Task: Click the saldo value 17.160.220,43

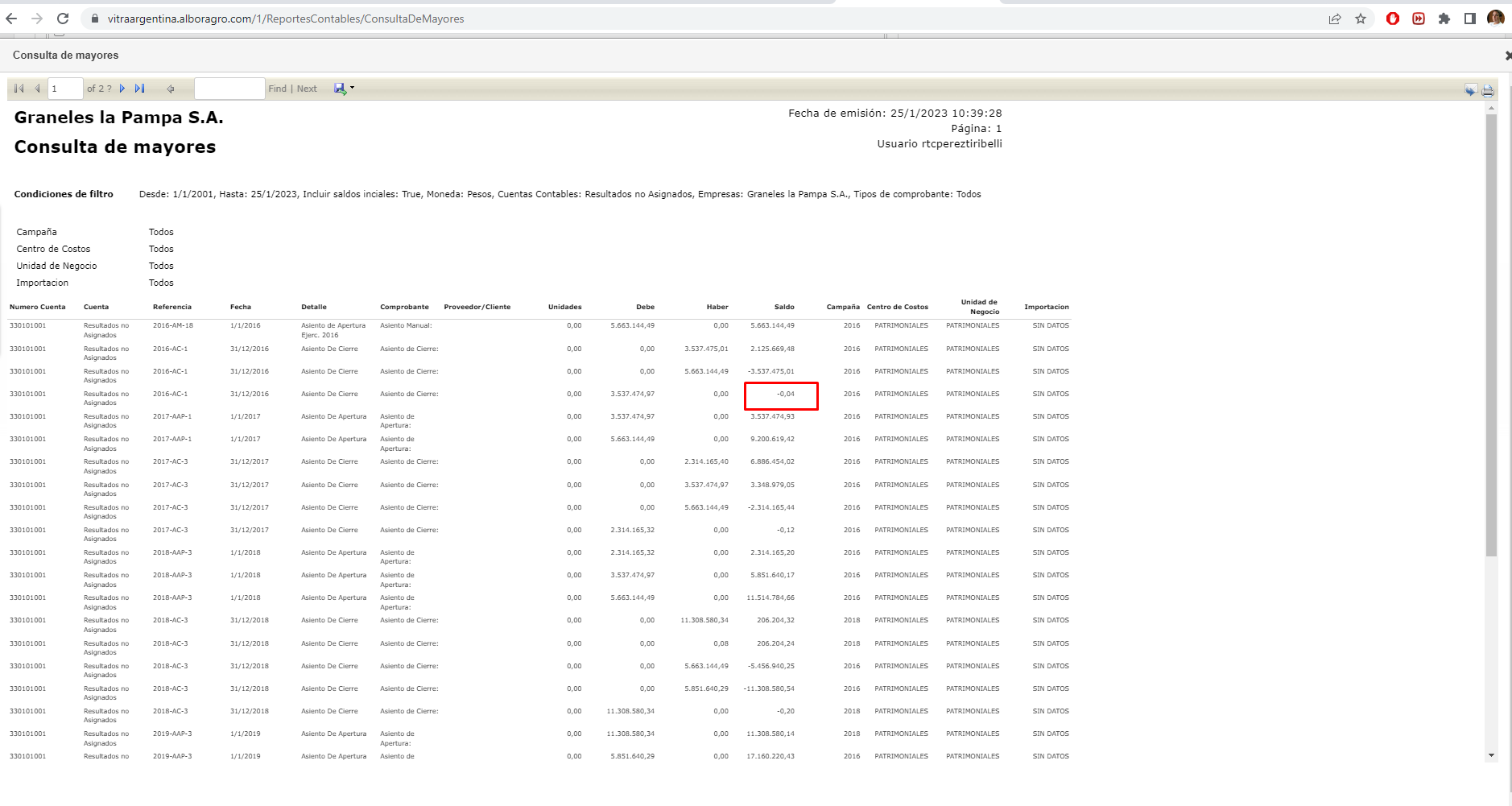Action: [770, 757]
